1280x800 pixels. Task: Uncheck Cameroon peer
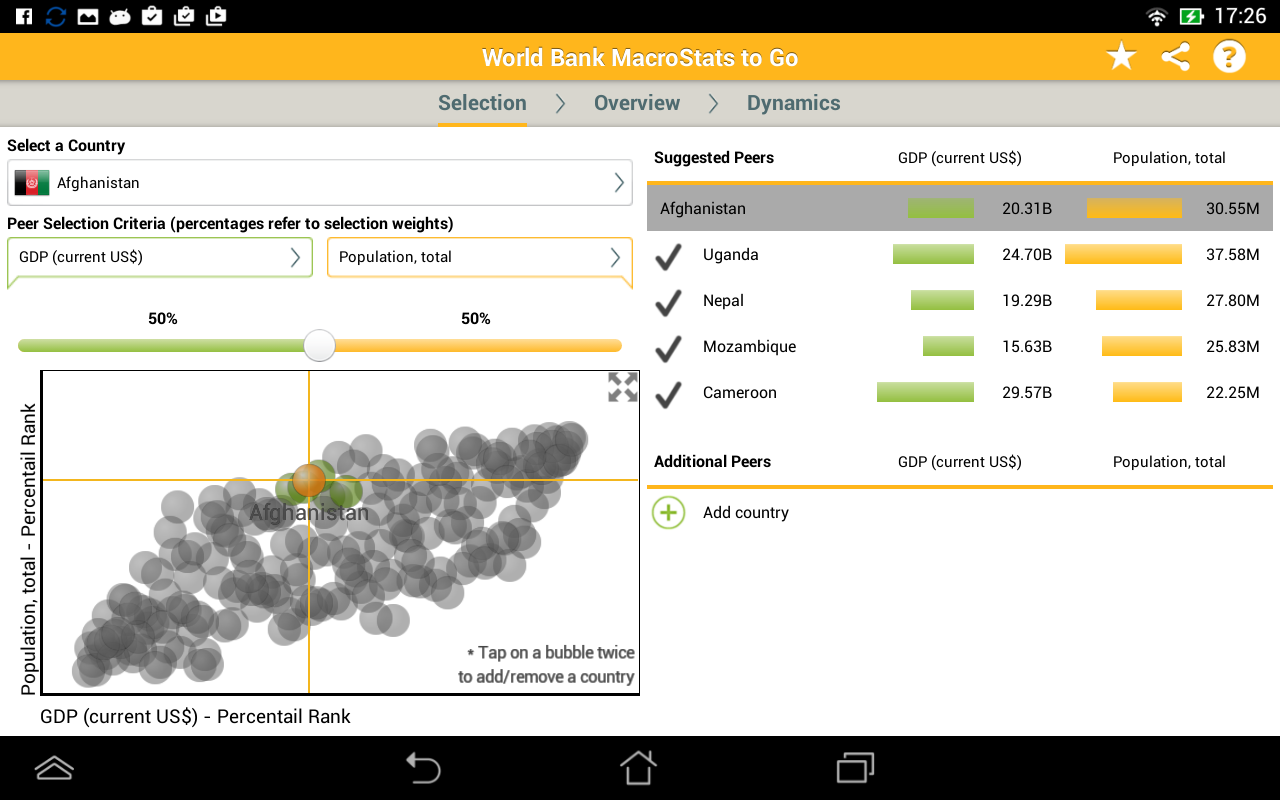pyautogui.click(x=668, y=394)
